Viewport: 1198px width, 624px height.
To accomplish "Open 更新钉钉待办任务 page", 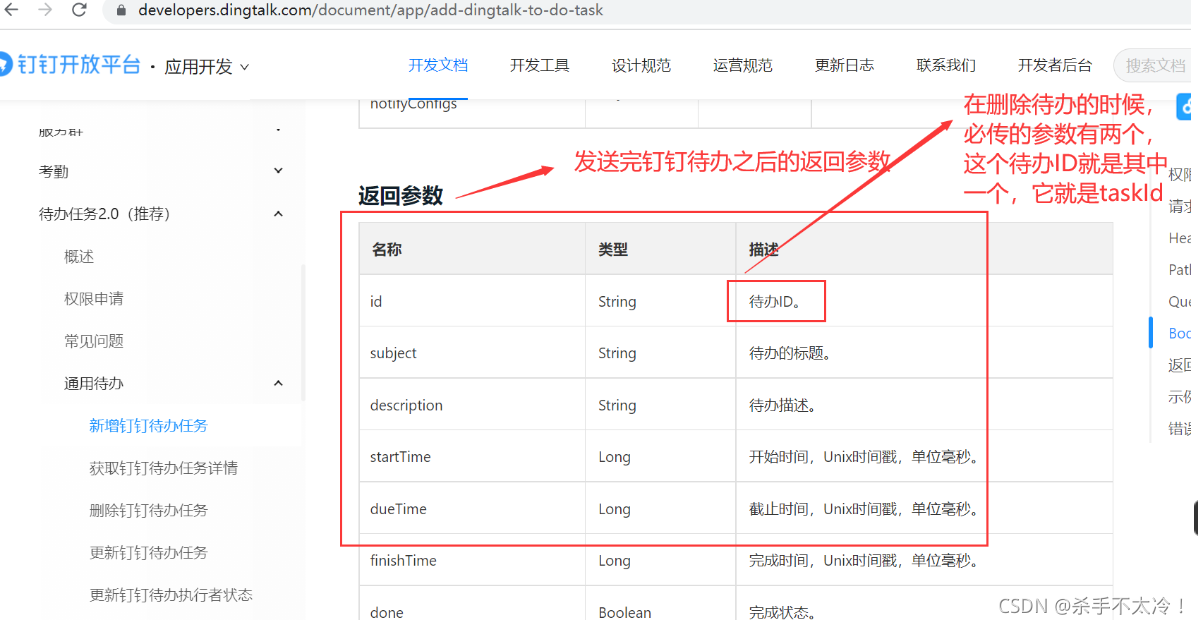I will (x=148, y=553).
